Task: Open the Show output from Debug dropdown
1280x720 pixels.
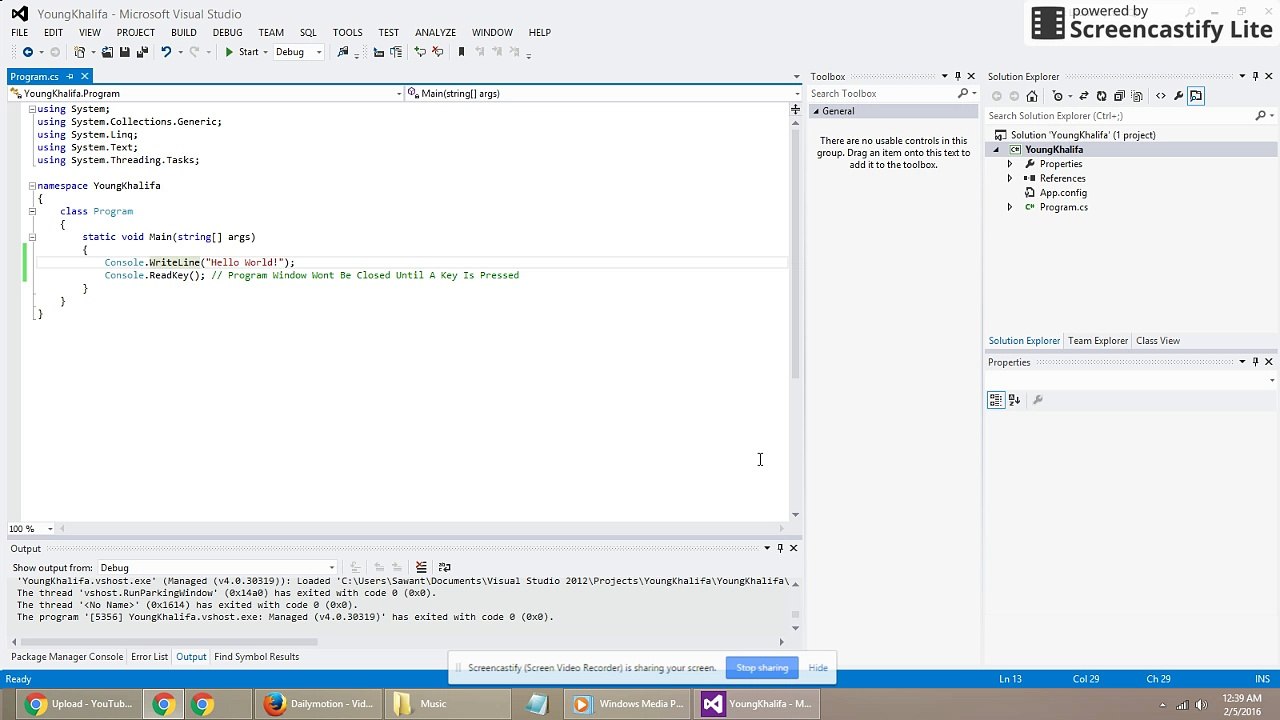Action: [217, 568]
